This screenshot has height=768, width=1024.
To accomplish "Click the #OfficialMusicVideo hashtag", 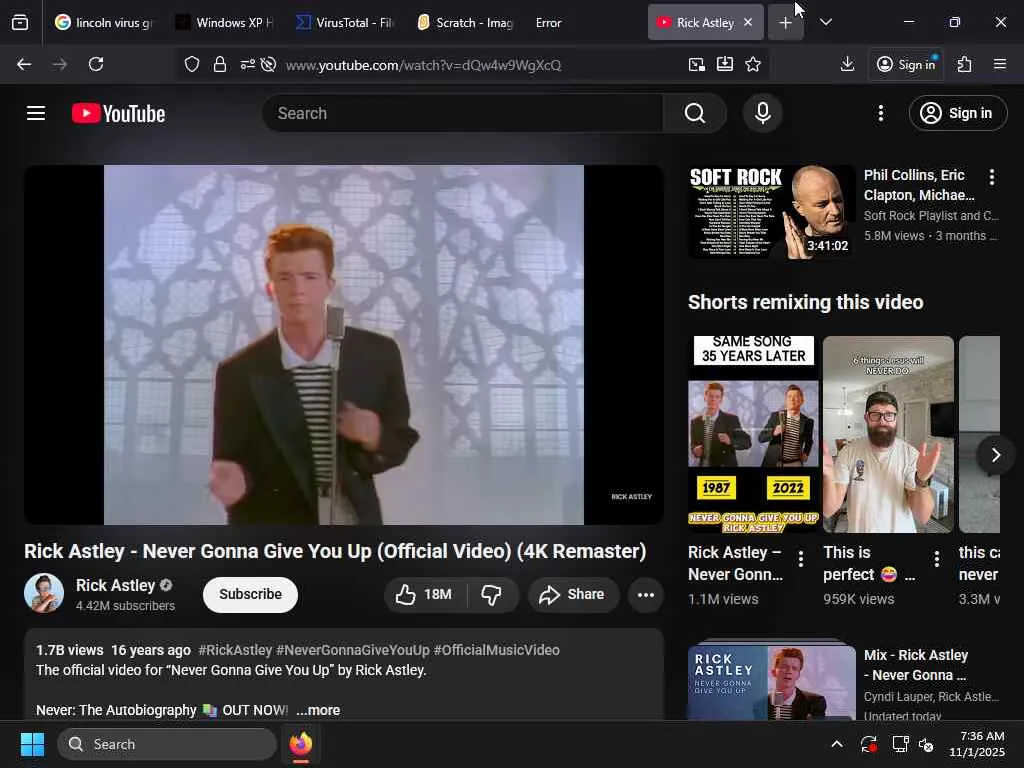I will 496,650.
